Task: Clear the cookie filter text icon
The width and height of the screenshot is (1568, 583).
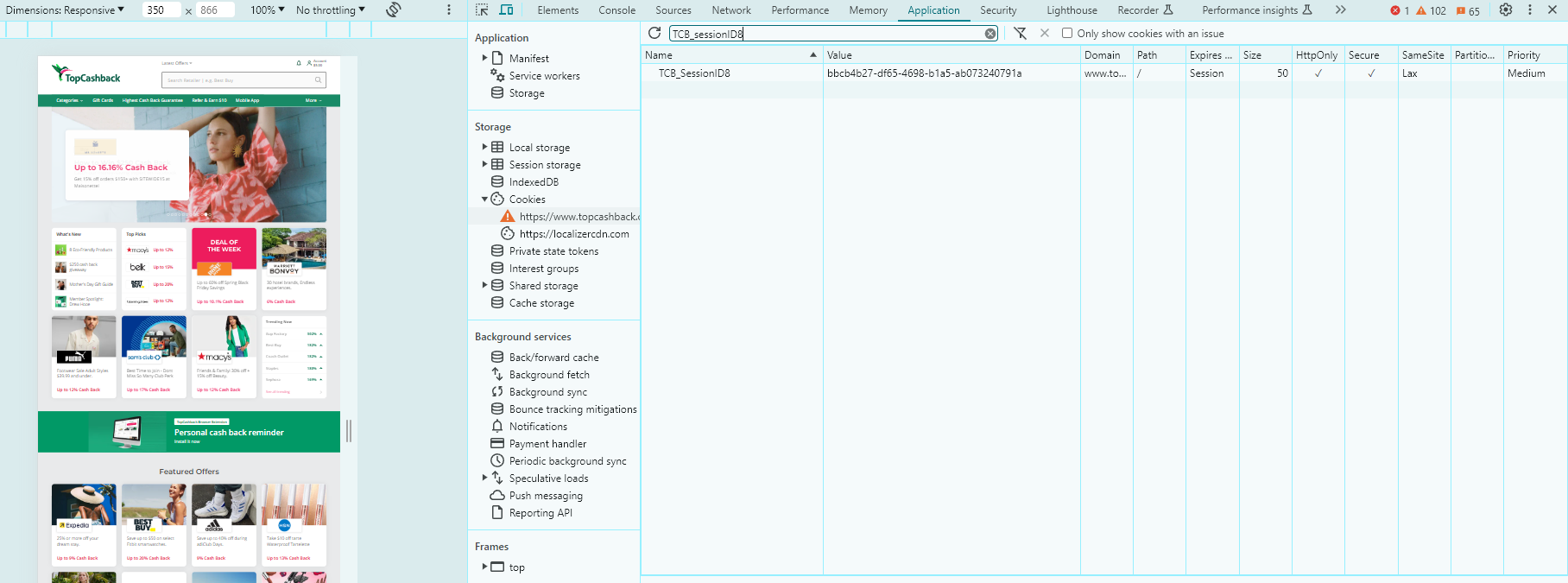Action: click(x=990, y=34)
